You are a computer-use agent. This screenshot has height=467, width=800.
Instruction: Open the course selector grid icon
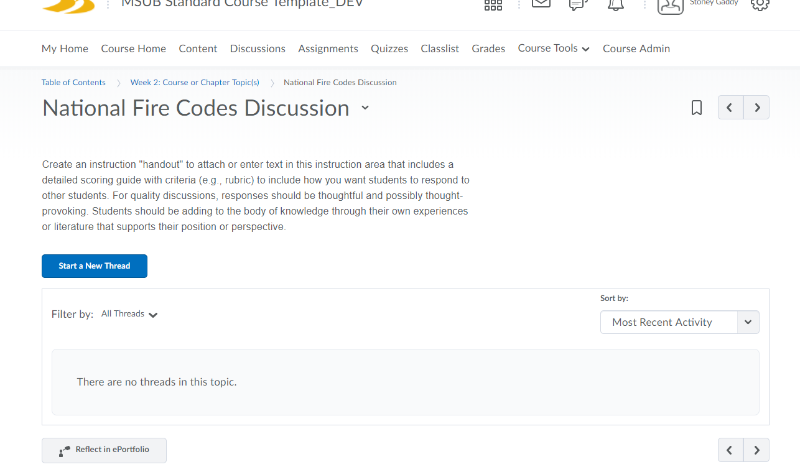tap(493, 5)
